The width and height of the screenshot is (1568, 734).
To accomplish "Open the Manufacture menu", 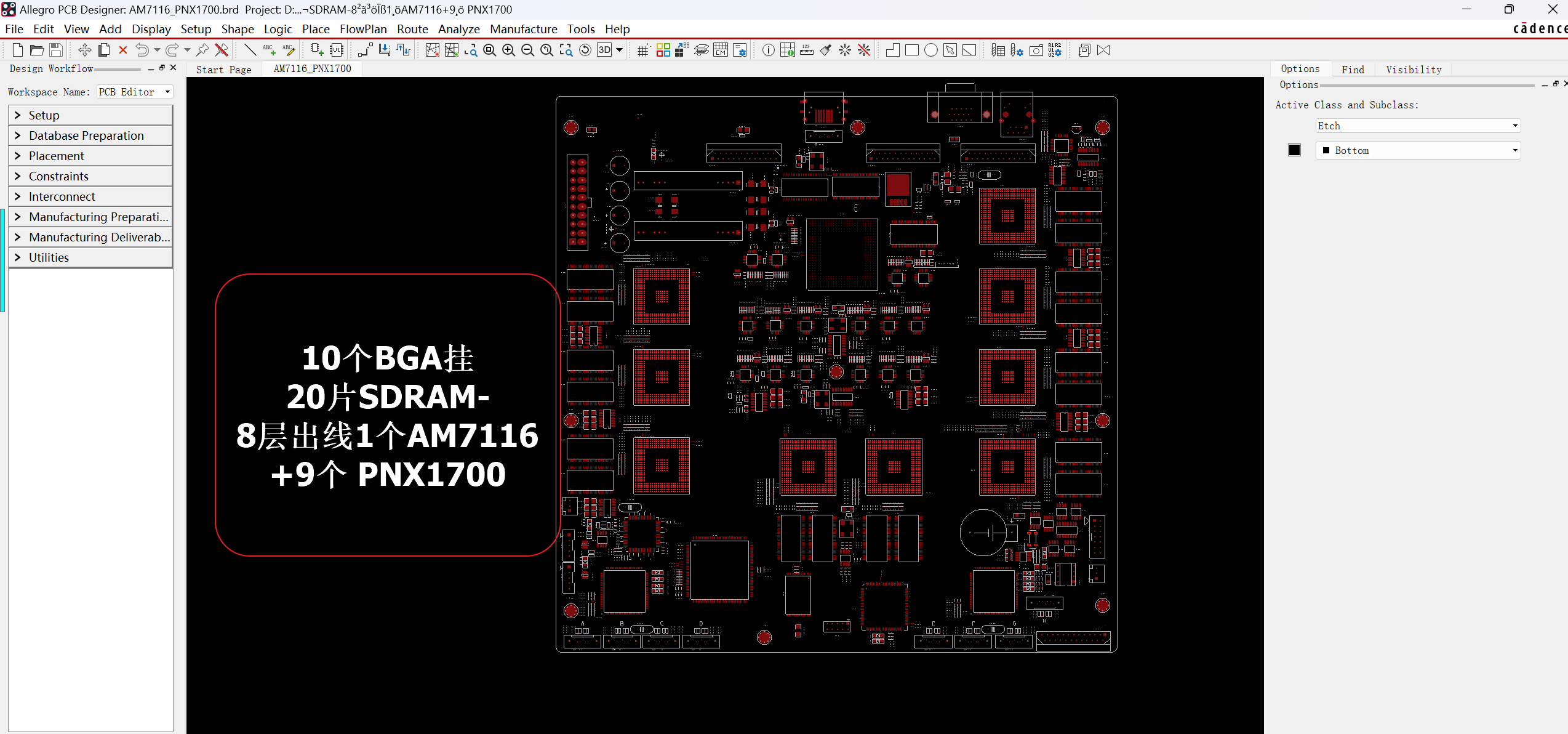I will pos(523,29).
